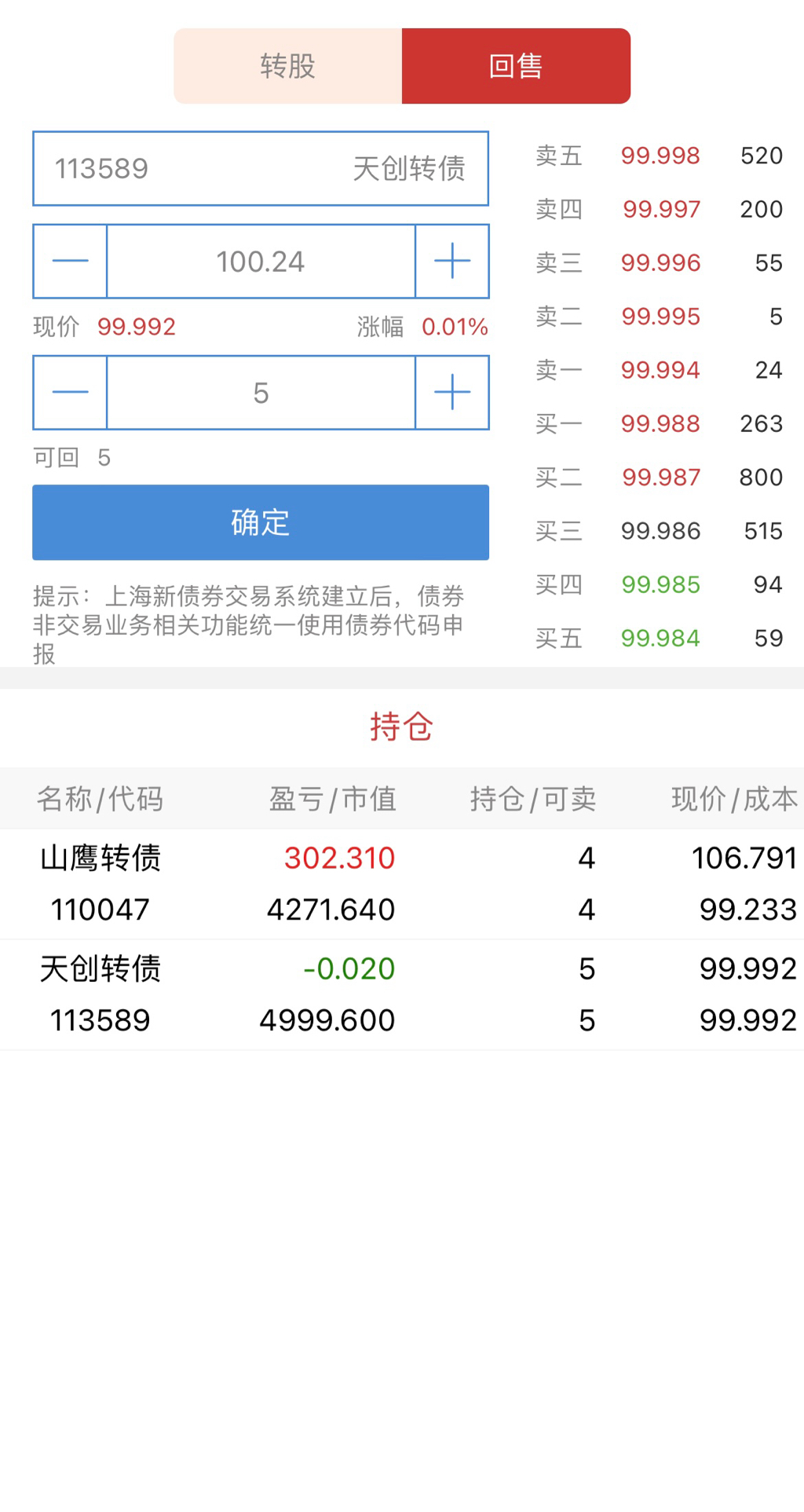Click the price input showing 100.24

point(261,261)
